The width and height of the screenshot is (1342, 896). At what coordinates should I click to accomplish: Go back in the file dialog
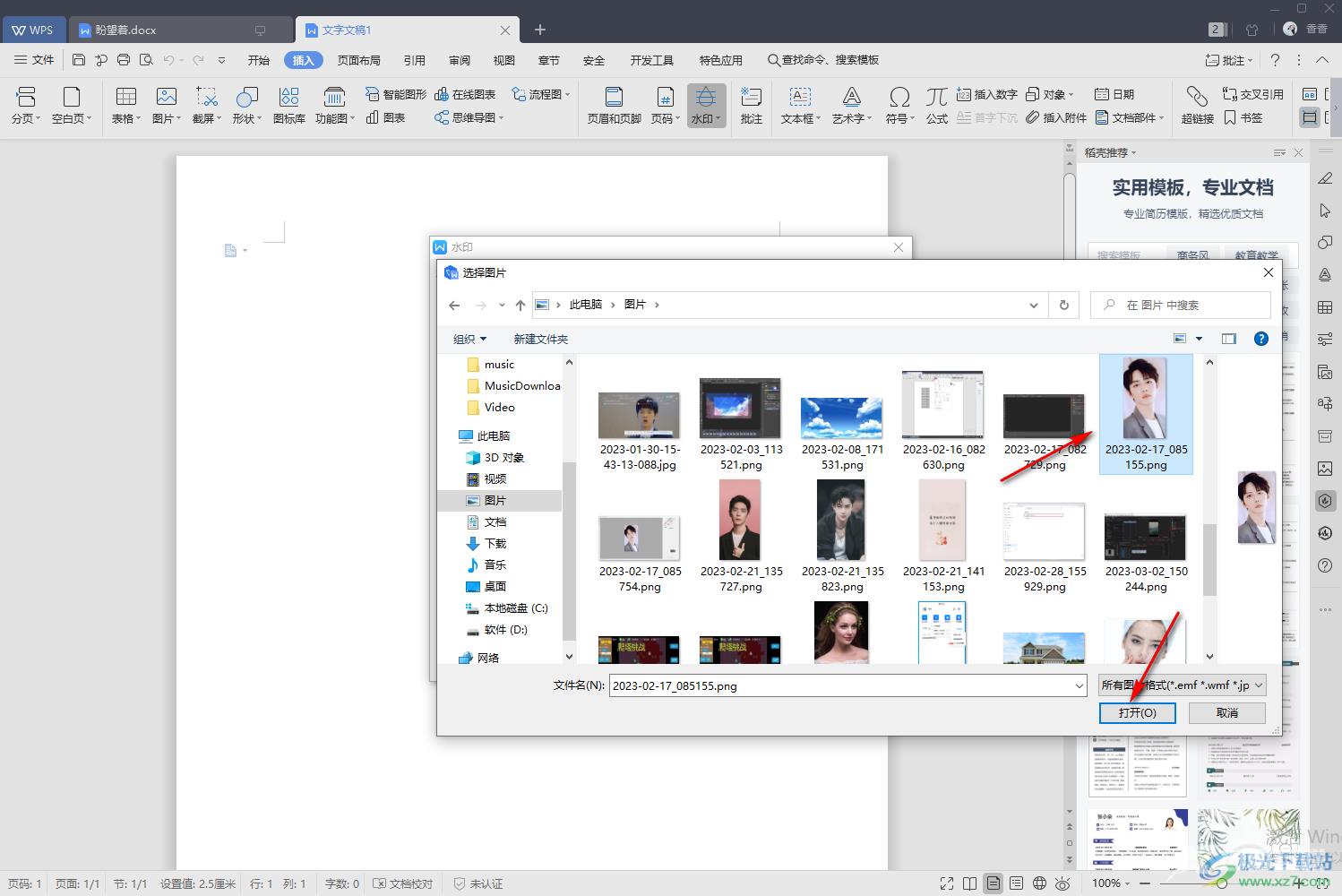click(454, 305)
